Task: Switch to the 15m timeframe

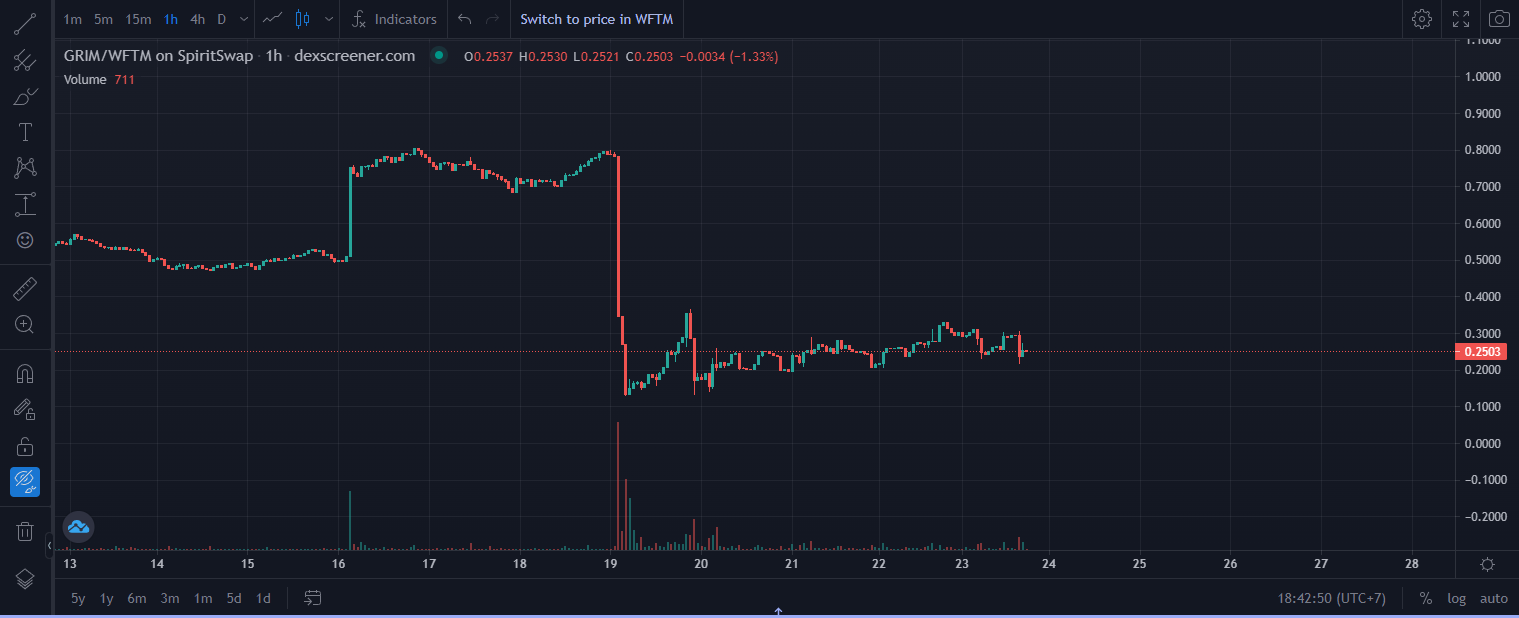Action: coord(138,19)
